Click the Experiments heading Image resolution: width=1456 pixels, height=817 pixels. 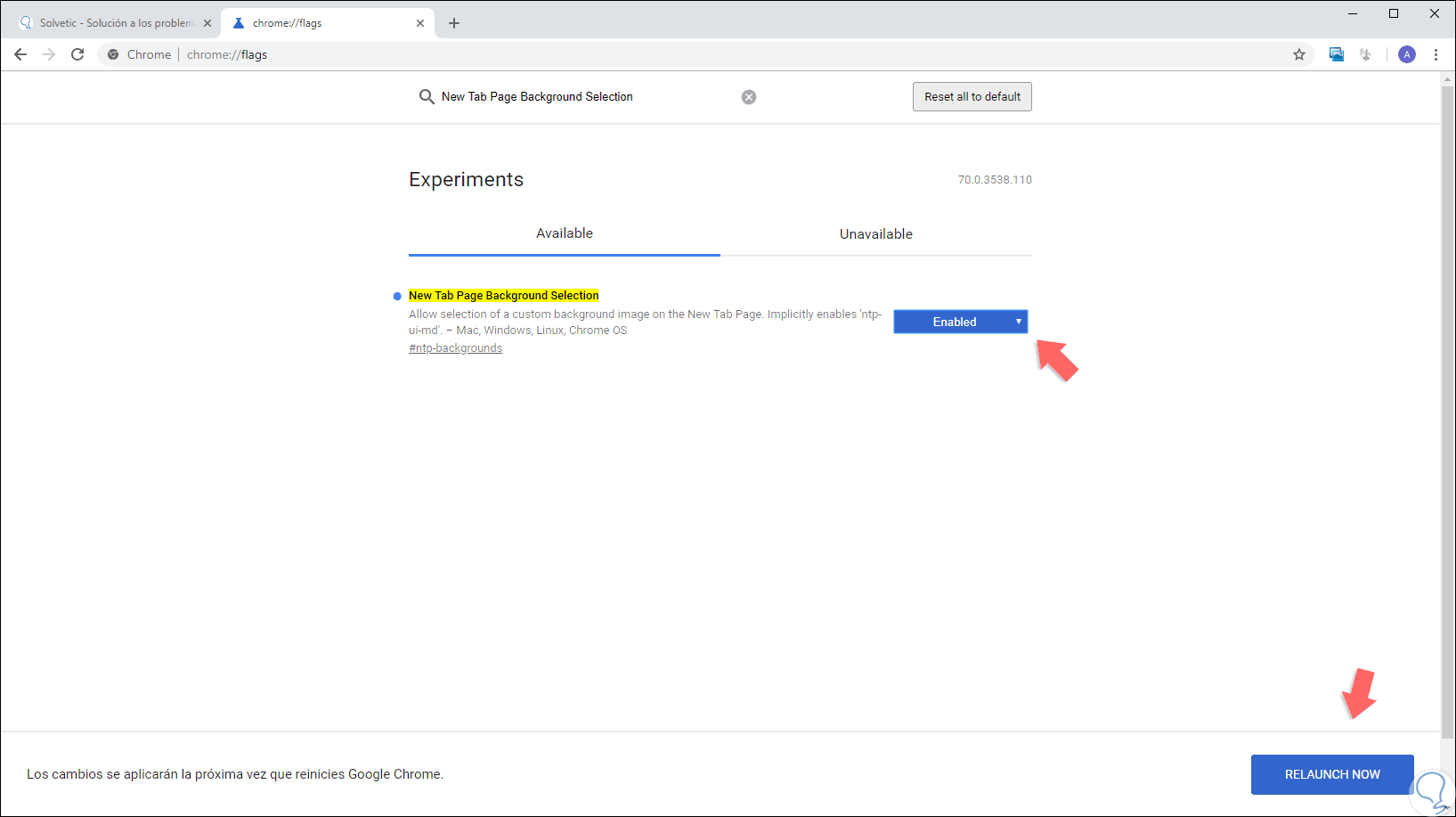[466, 179]
